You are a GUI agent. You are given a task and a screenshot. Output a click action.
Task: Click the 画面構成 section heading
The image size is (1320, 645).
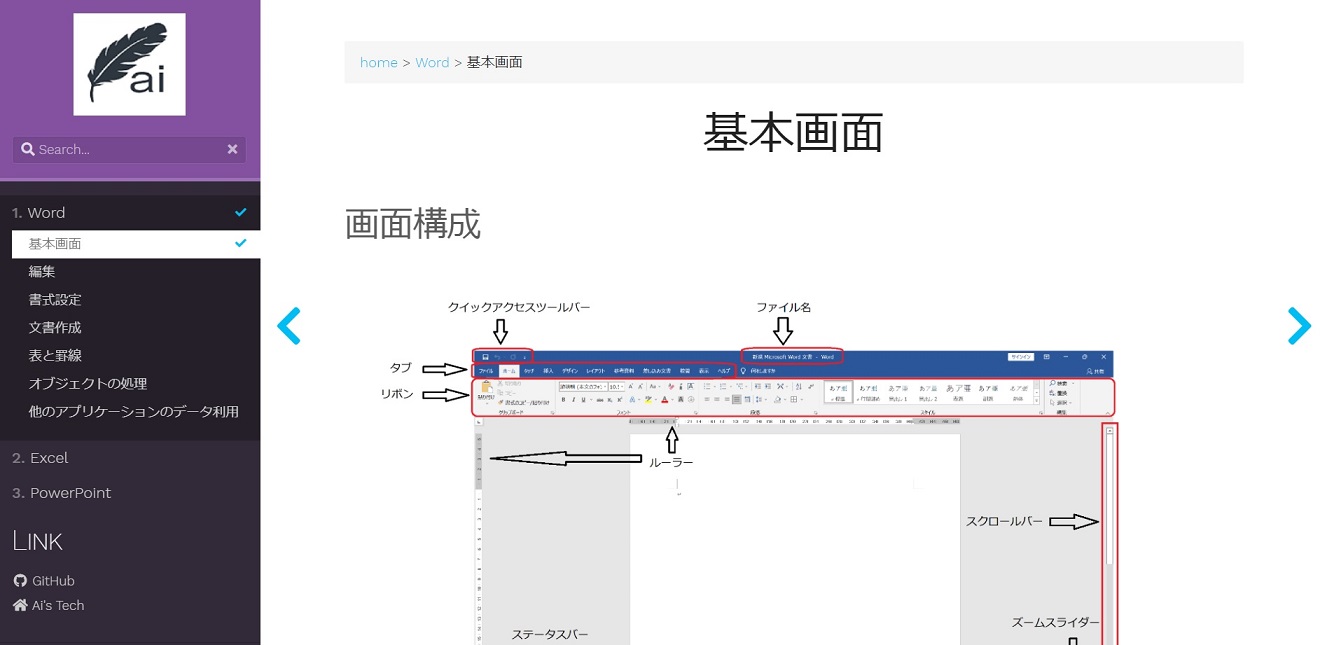point(413,224)
